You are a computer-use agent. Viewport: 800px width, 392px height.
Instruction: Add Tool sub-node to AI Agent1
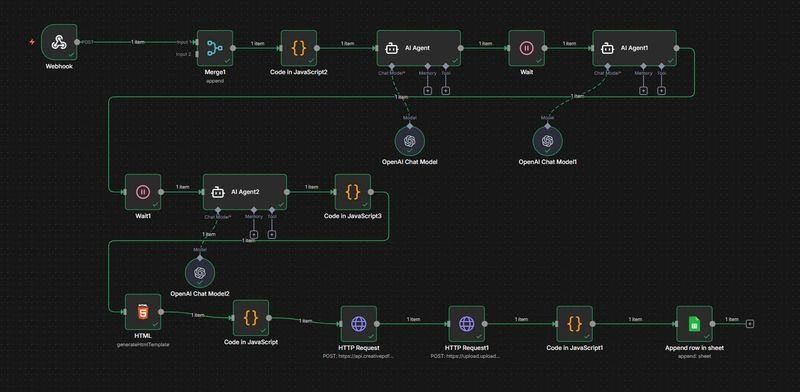(661, 90)
